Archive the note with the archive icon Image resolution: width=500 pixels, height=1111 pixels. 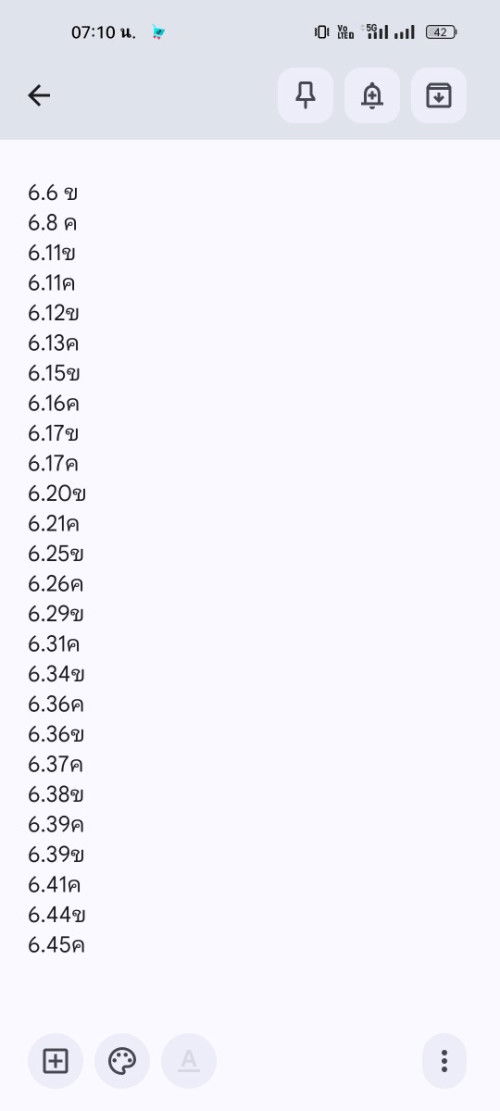pos(438,95)
